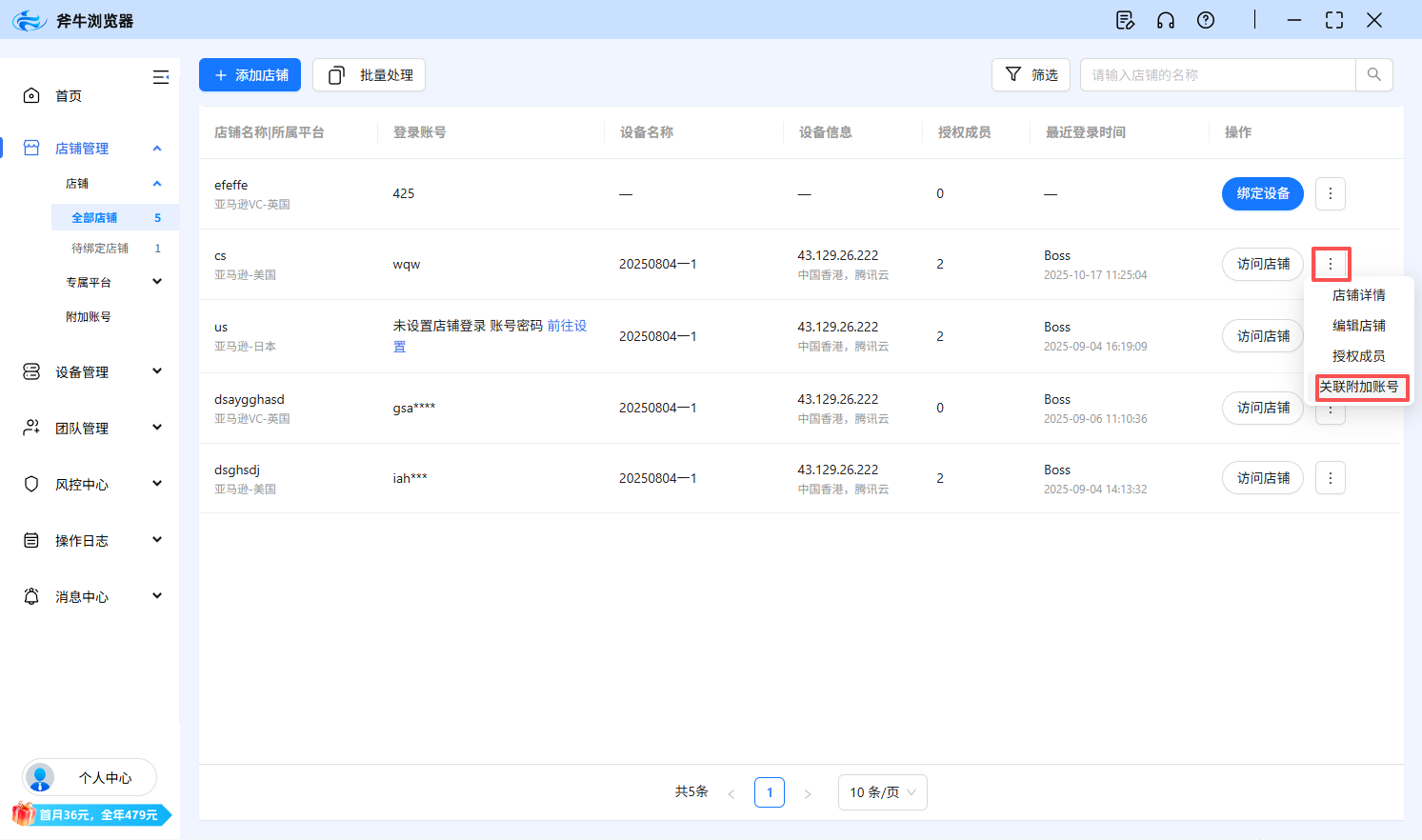Select 关联附加账号 from the context menu
This screenshot has height=840, width=1422.
(1360, 387)
